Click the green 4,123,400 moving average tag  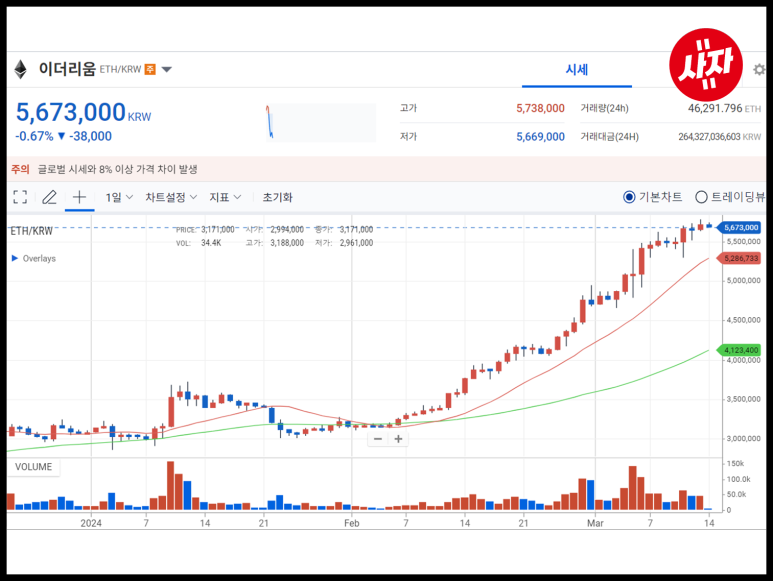(x=739, y=350)
